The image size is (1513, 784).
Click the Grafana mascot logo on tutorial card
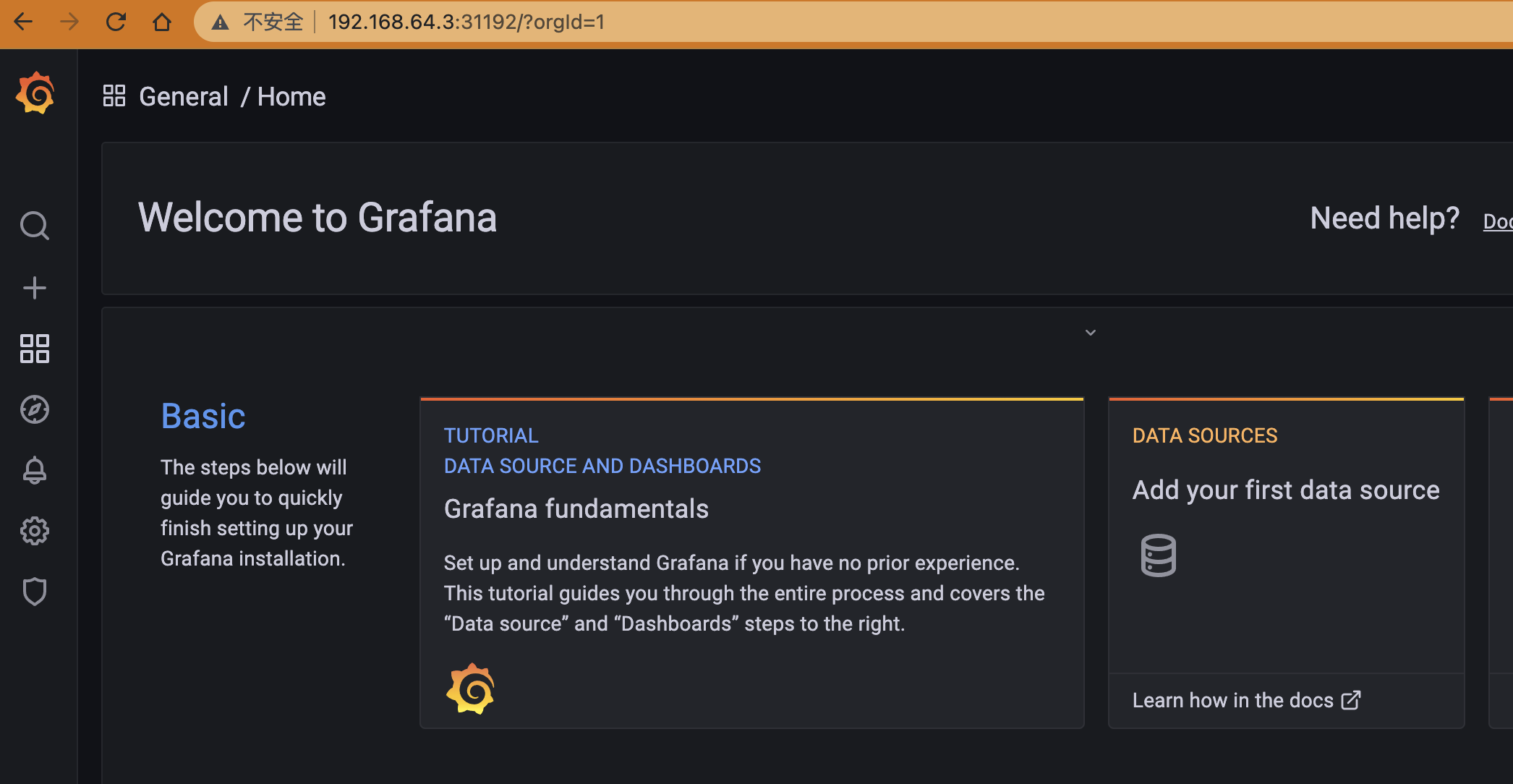(x=471, y=689)
